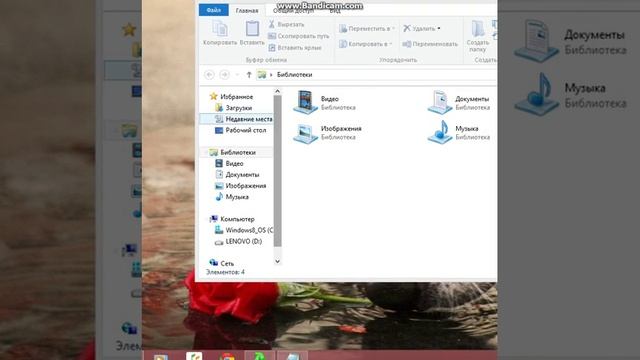Open Музыка under Библиотеки in tree

tap(232, 197)
